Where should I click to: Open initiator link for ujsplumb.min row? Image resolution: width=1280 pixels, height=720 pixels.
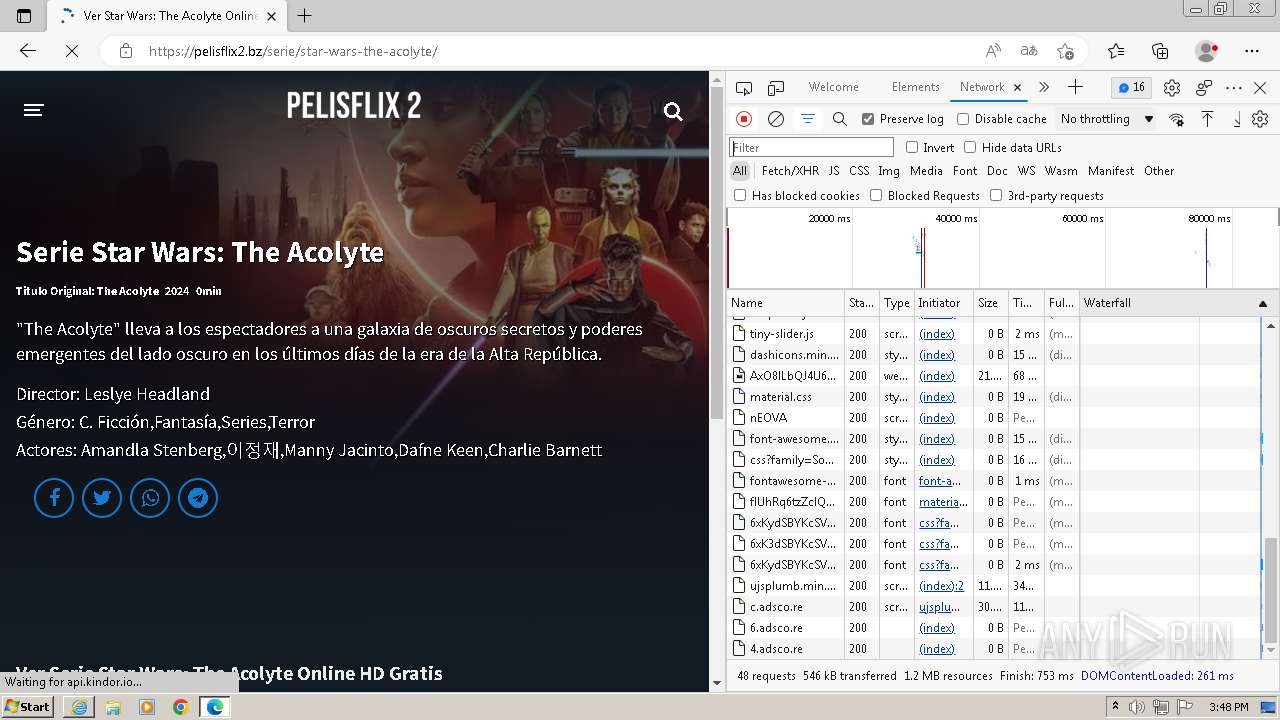click(942, 586)
